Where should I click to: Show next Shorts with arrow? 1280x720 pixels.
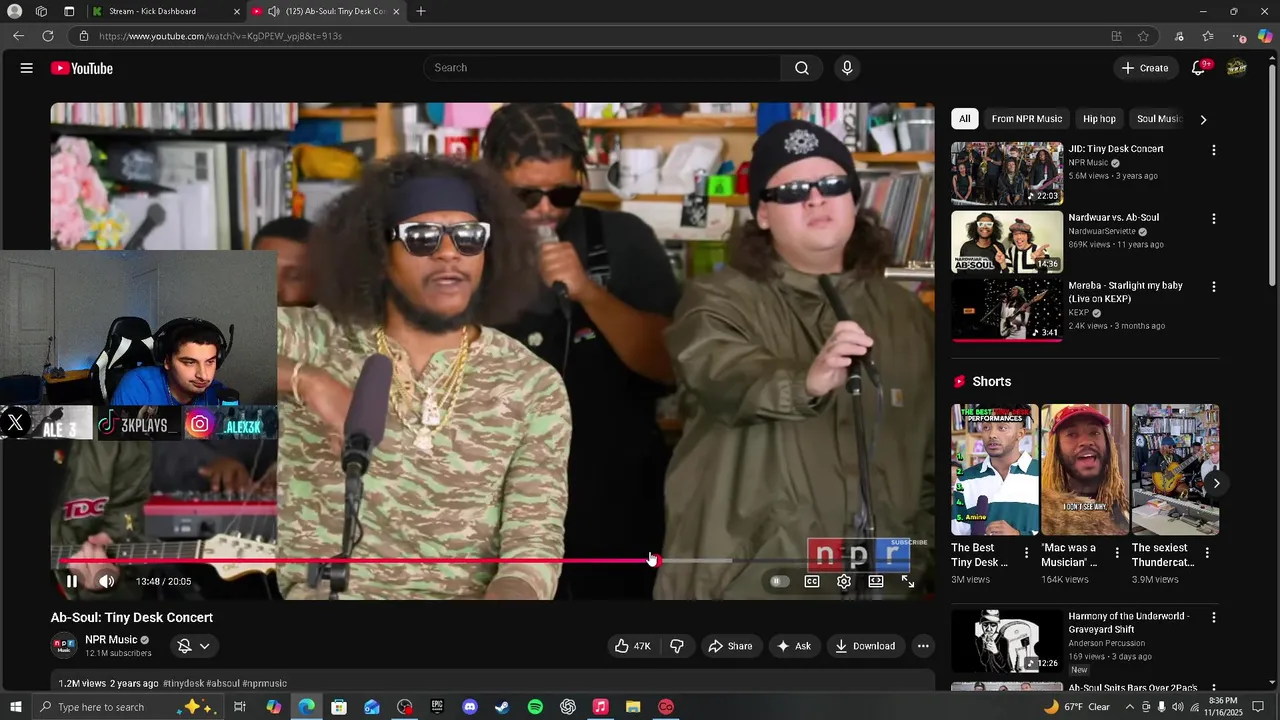[1216, 484]
